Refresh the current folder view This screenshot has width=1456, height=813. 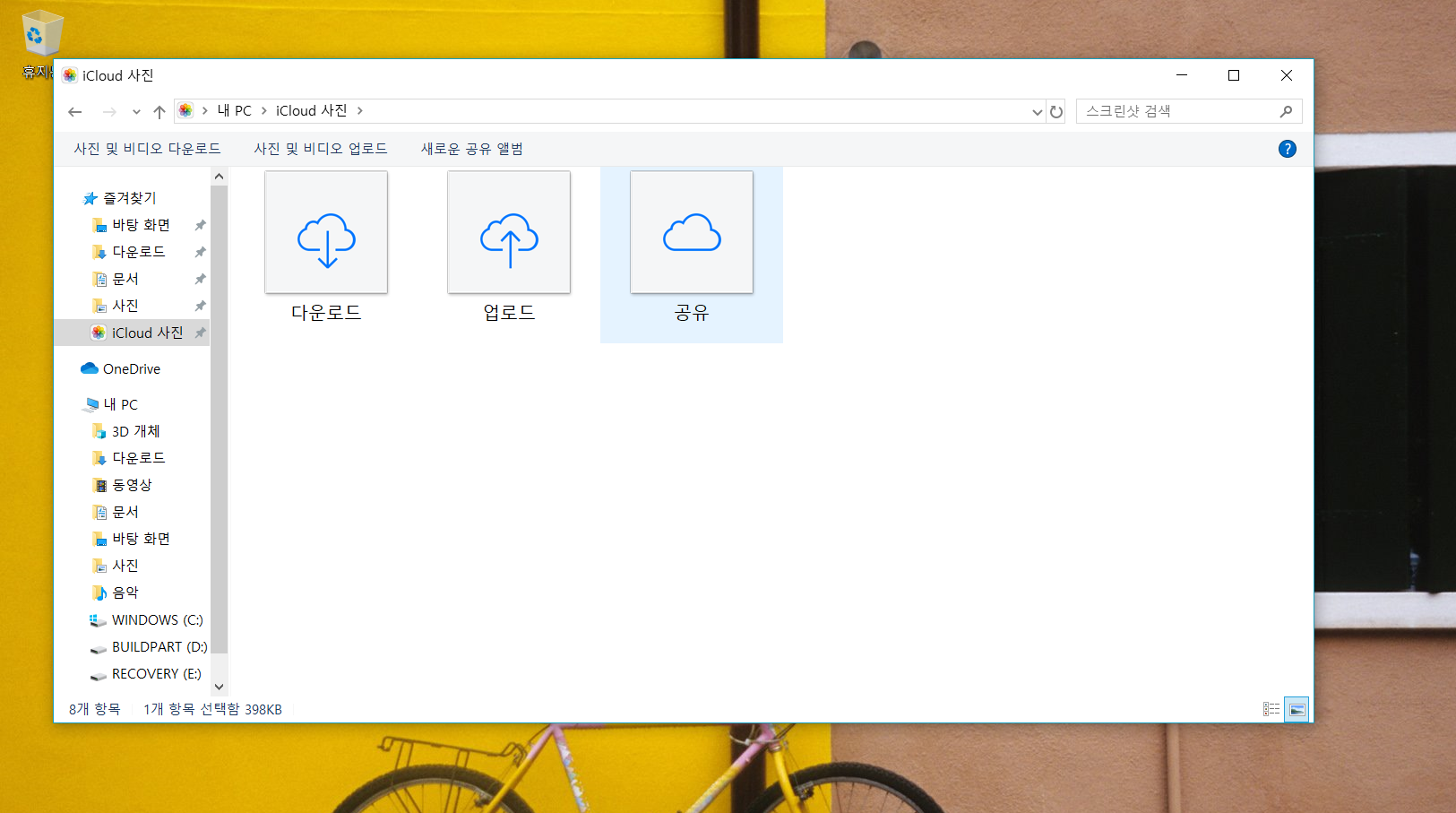(x=1056, y=112)
